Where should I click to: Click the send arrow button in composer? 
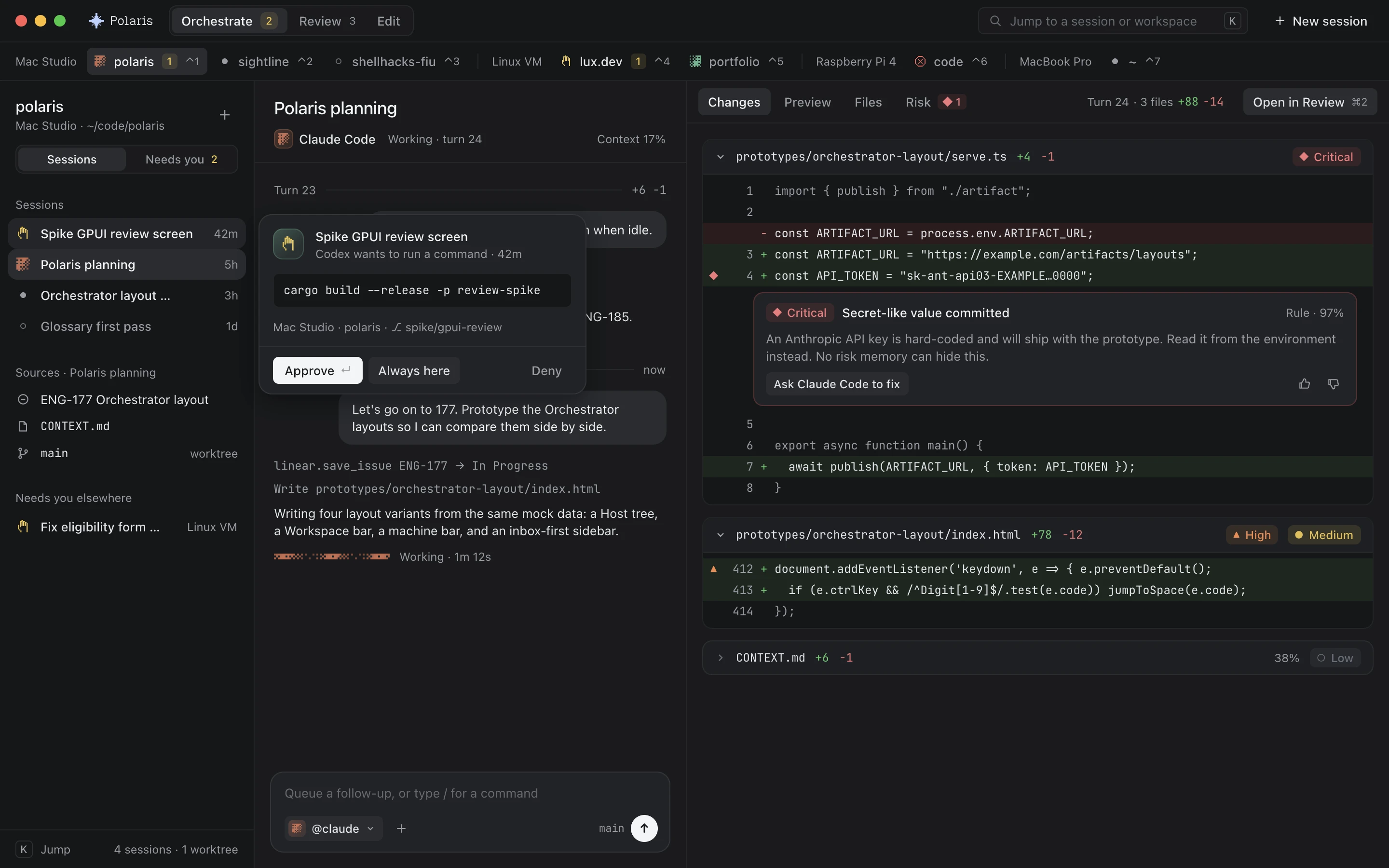pyautogui.click(x=644, y=828)
